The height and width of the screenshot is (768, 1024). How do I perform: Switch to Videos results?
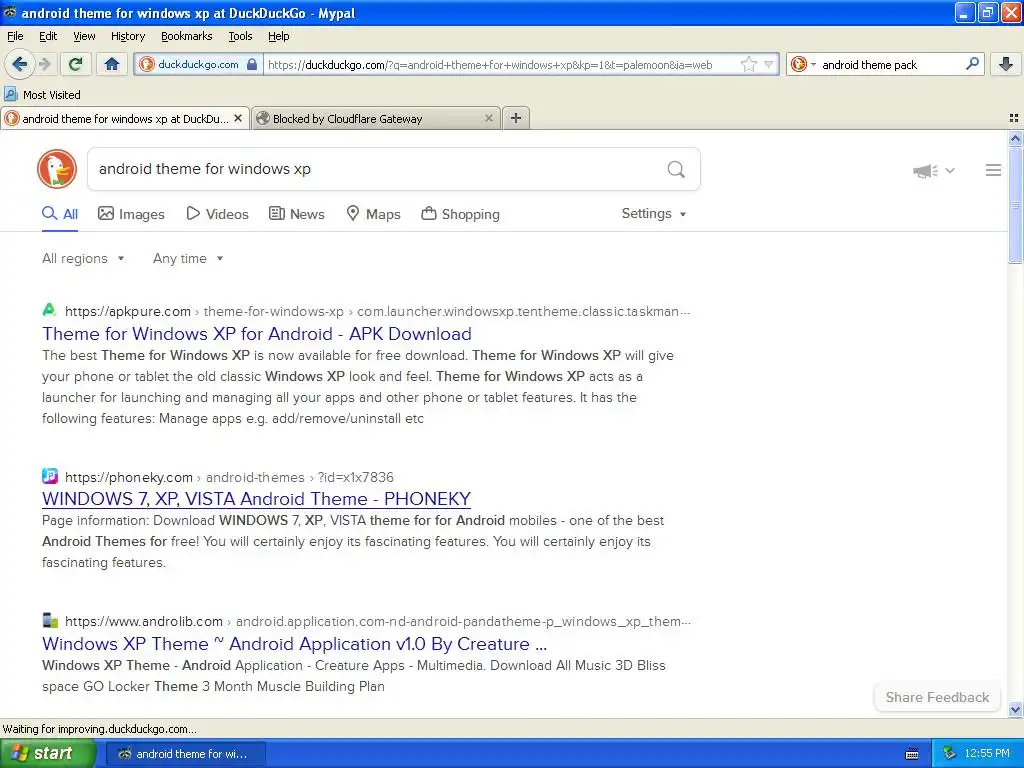(x=217, y=214)
